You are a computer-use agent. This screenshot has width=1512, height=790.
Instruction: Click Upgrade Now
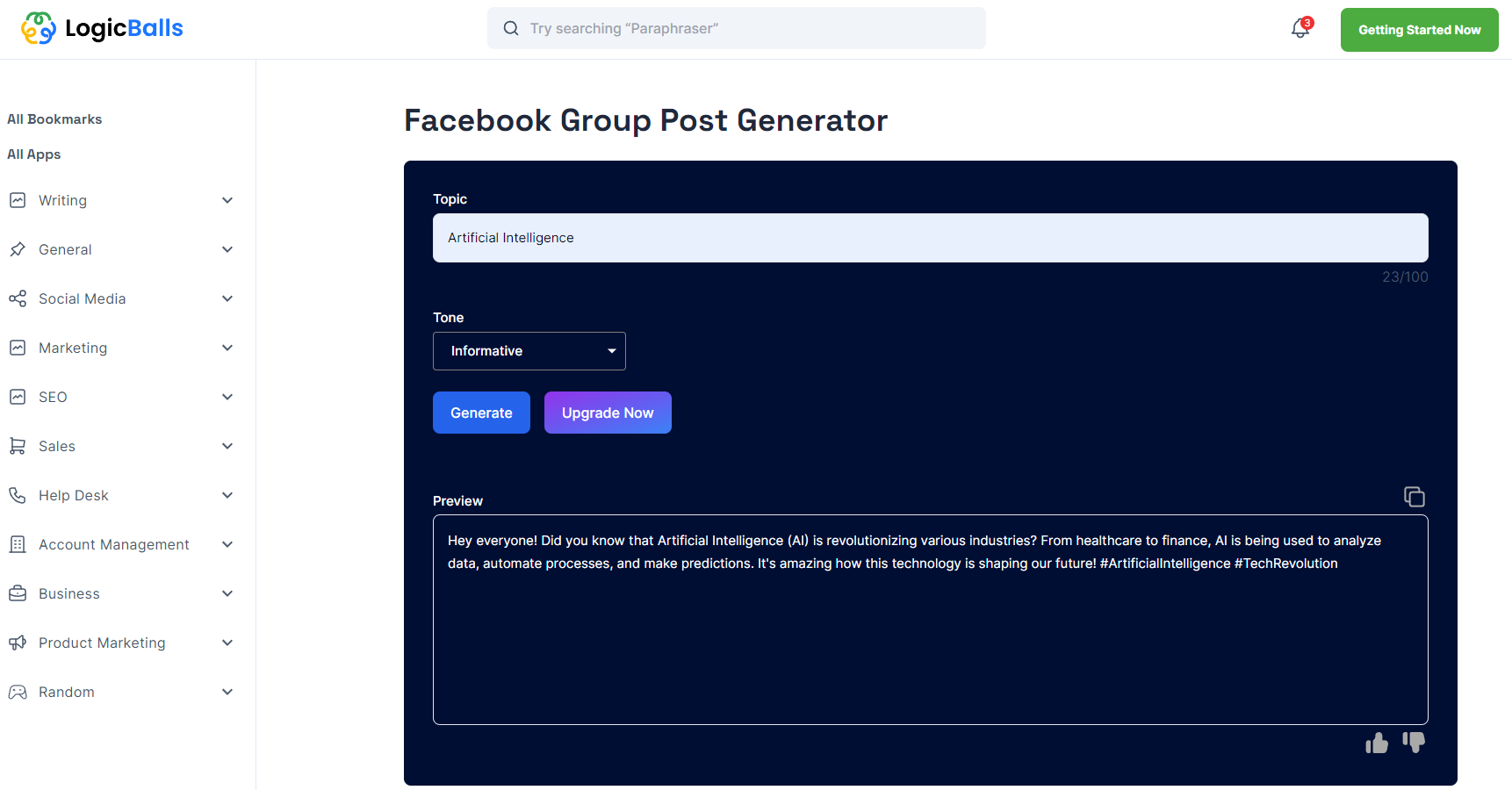pos(608,413)
